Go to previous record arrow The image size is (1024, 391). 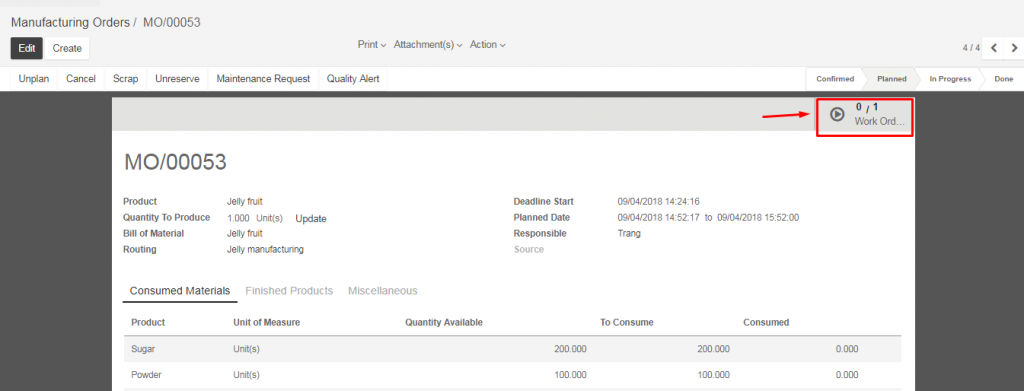[993, 48]
